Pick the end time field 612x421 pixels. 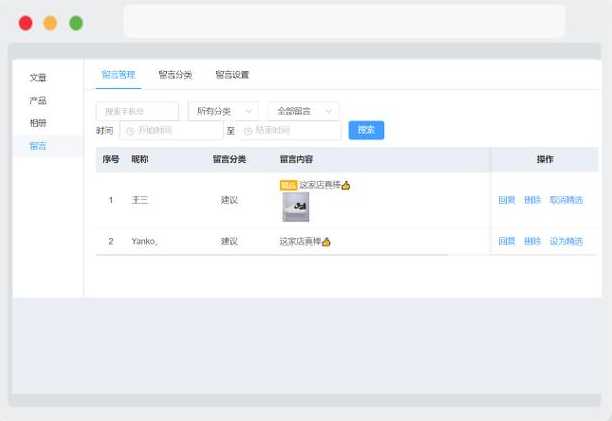click(290, 130)
